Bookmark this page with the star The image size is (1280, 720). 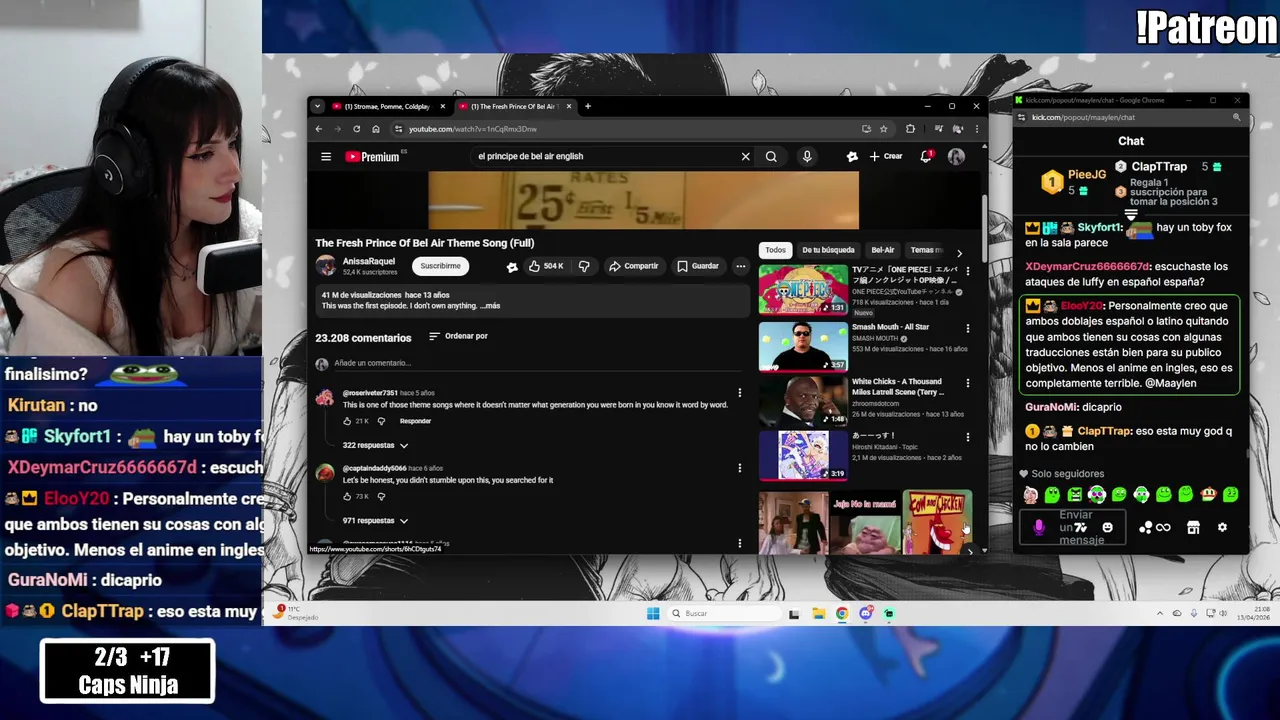883,129
